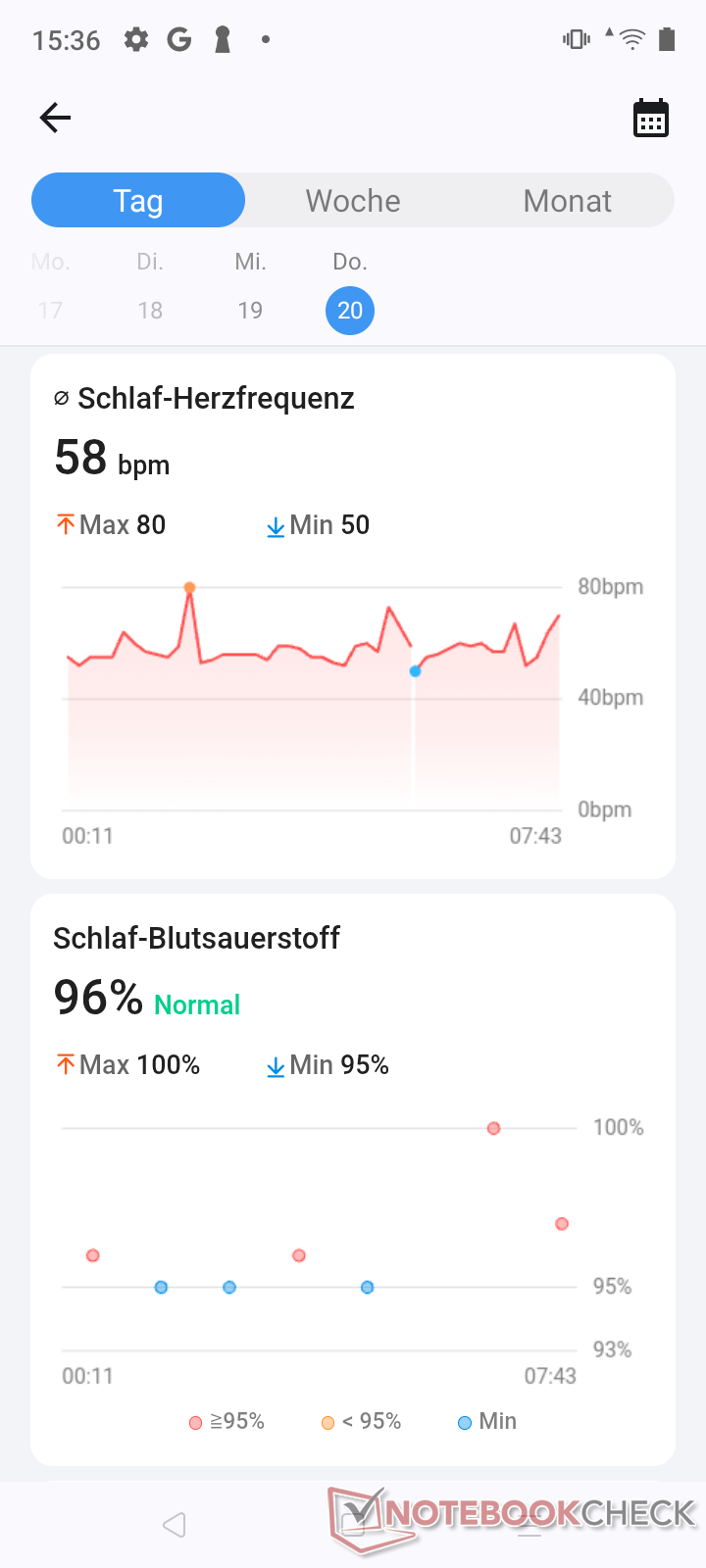
Task: Tap the settings gear in status bar
Action: point(136,40)
